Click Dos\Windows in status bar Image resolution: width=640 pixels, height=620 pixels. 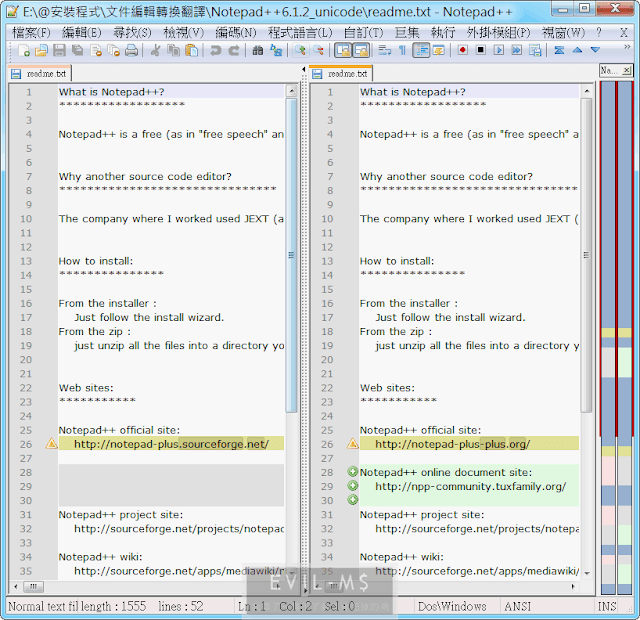(452, 607)
